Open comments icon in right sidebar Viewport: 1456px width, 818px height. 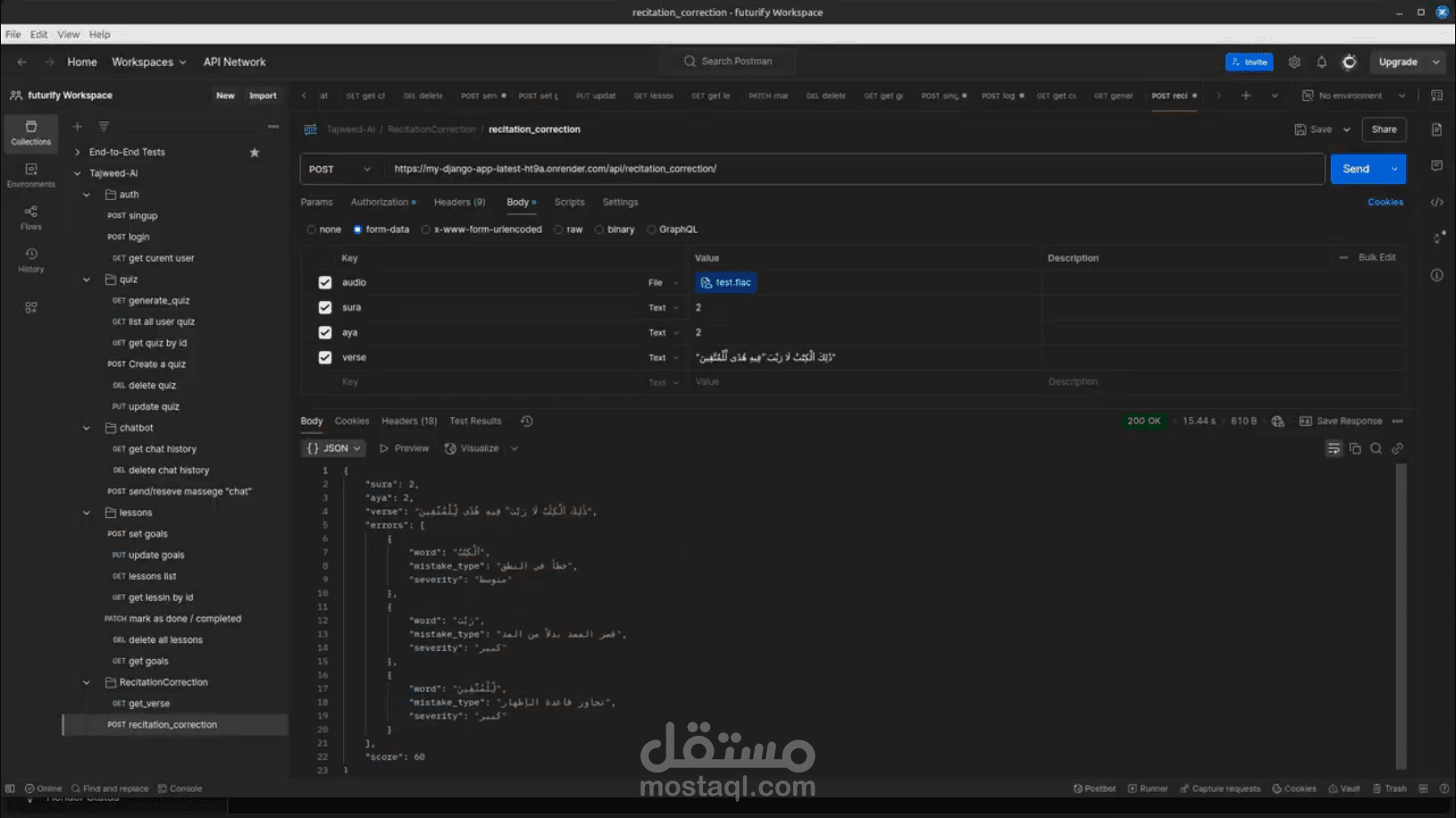[x=1437, y=166]
